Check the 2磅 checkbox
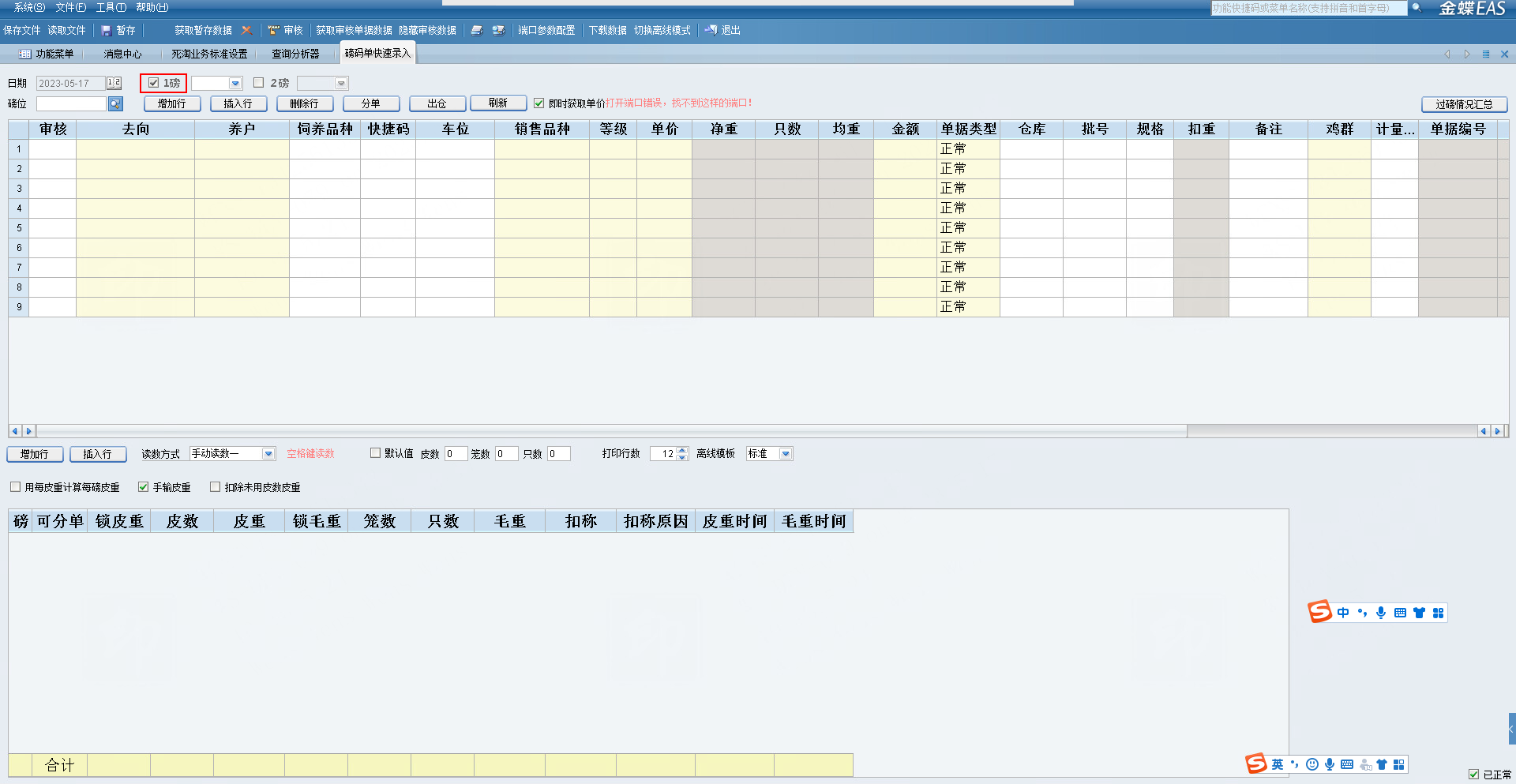Screen dimensions: 1516x784 coord(258,83)
